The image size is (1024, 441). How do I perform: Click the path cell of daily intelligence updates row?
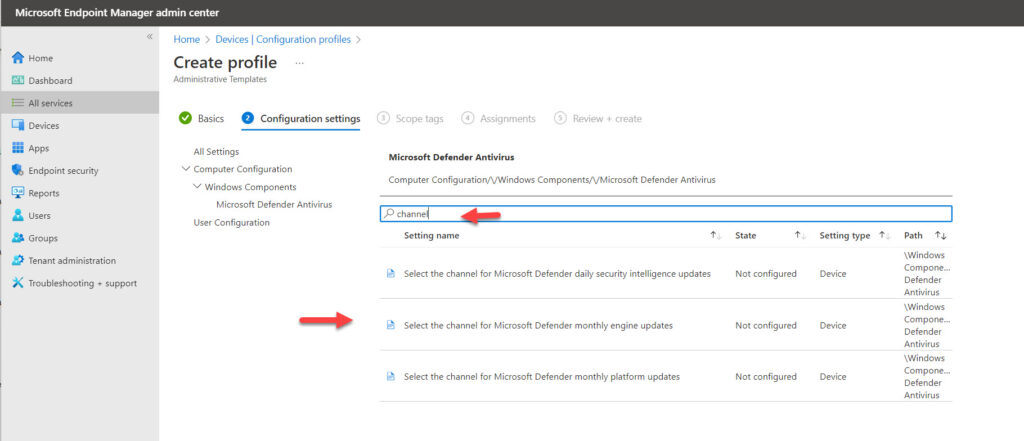coord(927,274)
